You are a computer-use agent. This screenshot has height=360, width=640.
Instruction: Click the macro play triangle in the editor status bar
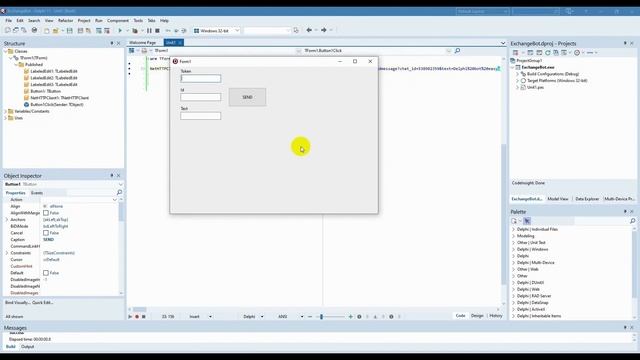130,316
